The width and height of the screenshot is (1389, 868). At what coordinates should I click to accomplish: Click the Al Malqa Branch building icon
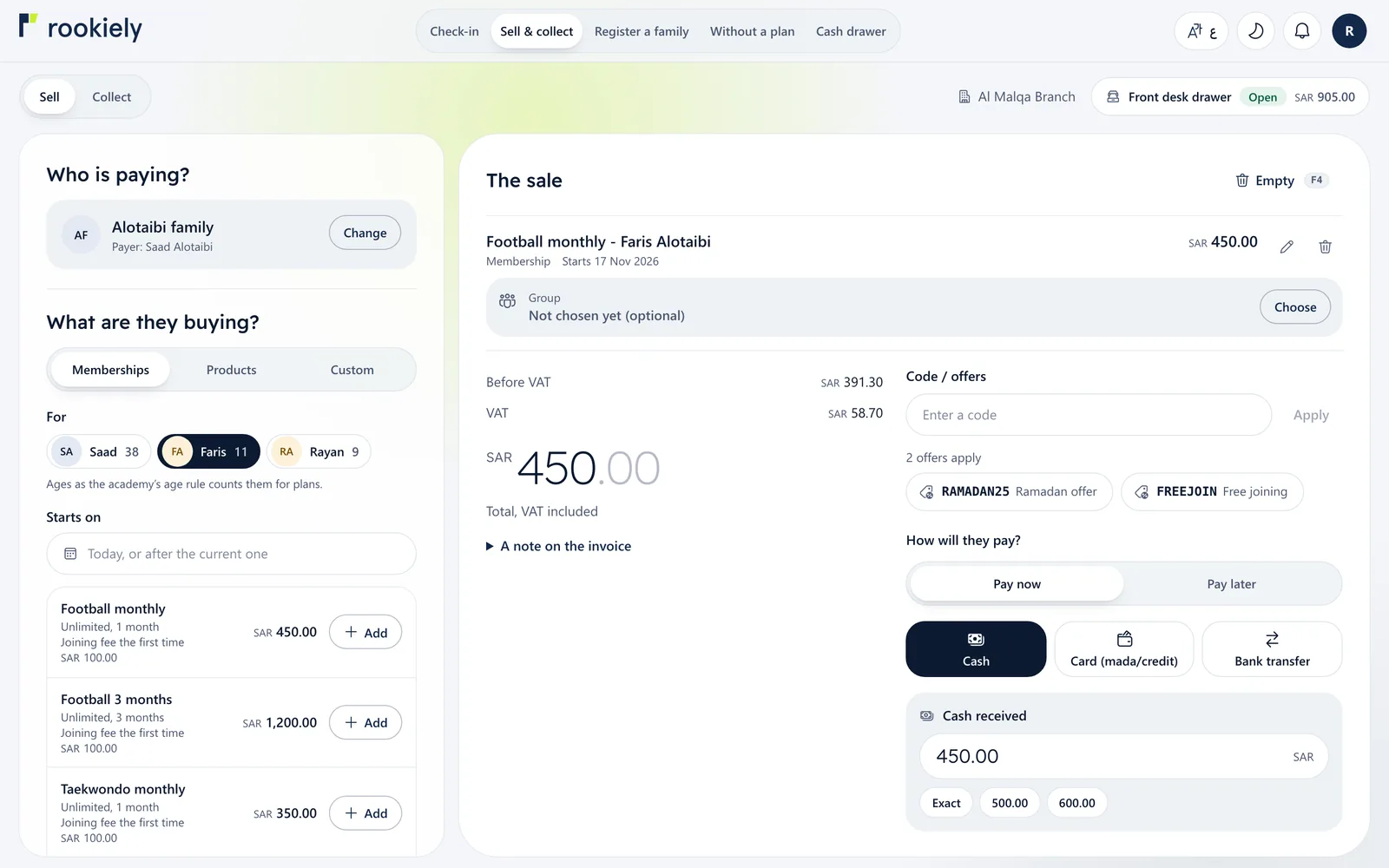point(964,96)
